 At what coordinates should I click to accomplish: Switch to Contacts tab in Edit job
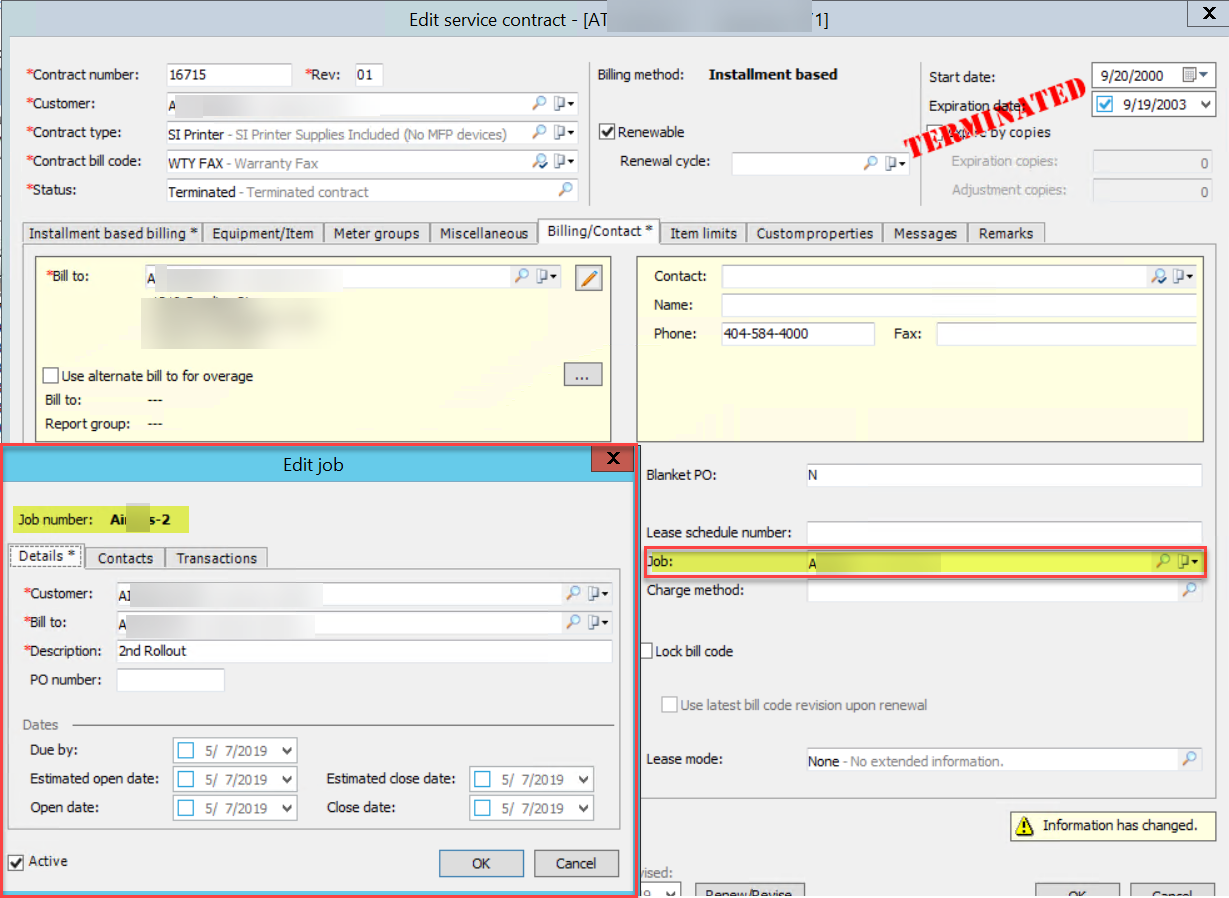(x=125, y=558)
